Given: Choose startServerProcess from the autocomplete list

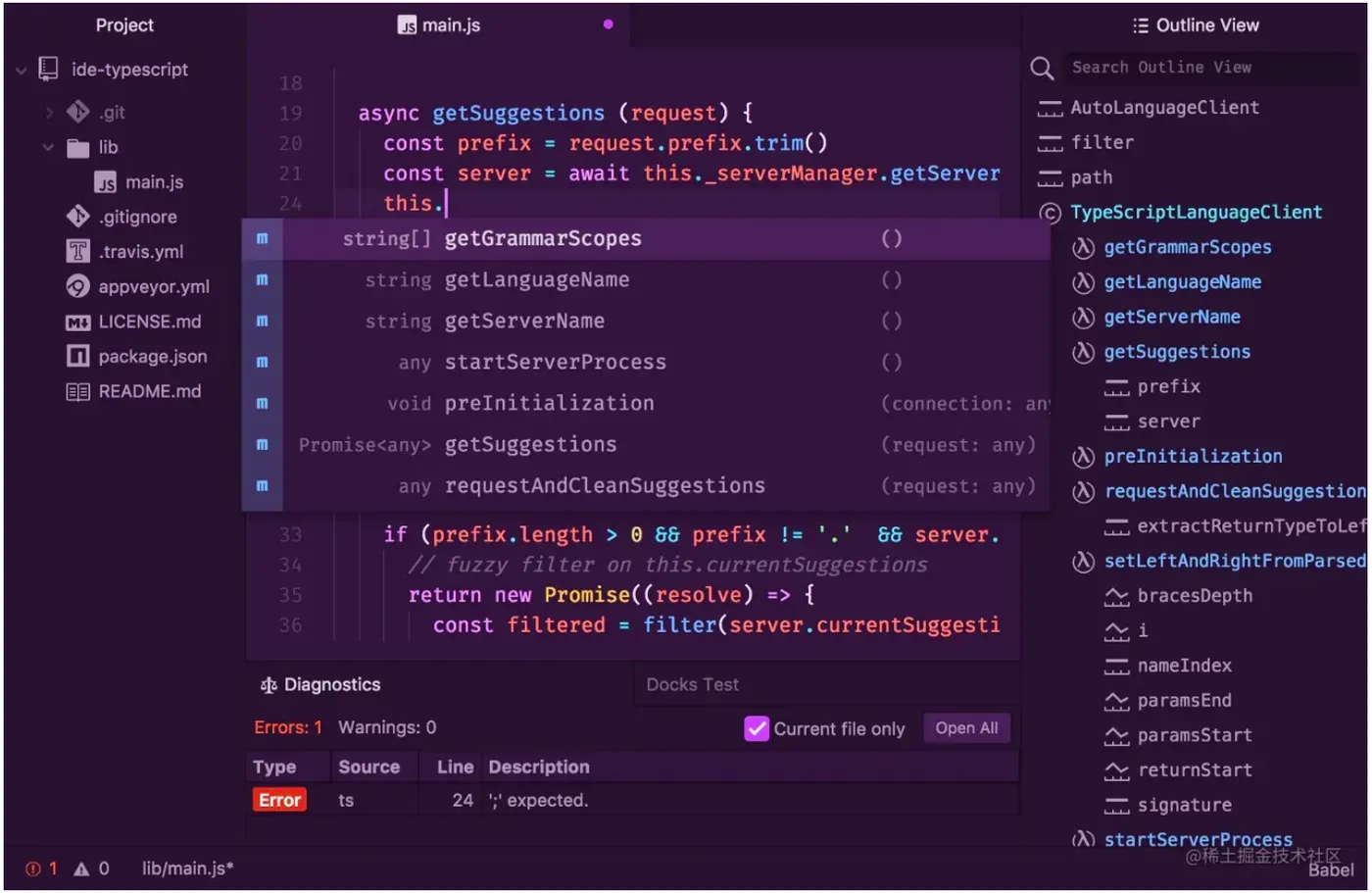Looking at the screenshot, I should click(x=646, y=363).
